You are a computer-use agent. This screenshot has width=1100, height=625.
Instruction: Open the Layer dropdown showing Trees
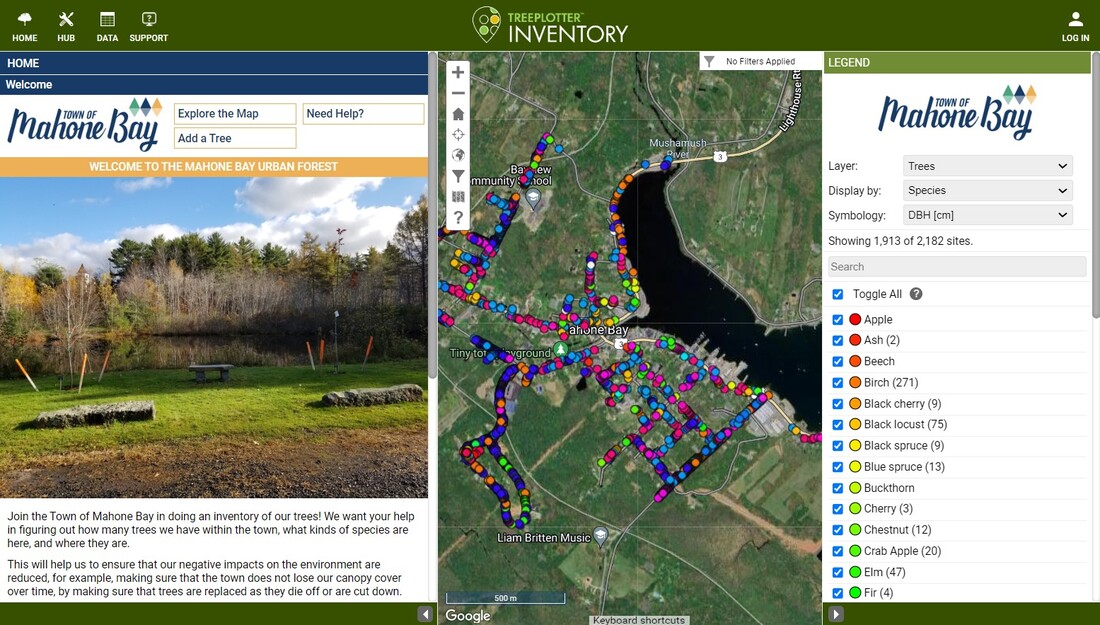point(988,166)
